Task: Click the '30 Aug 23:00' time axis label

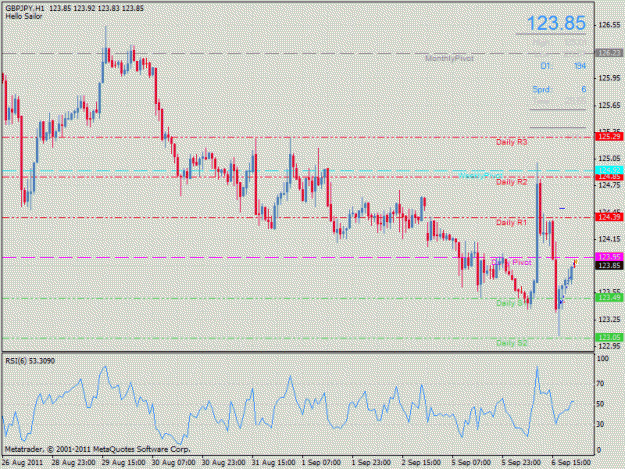Action: click(223, 463)
